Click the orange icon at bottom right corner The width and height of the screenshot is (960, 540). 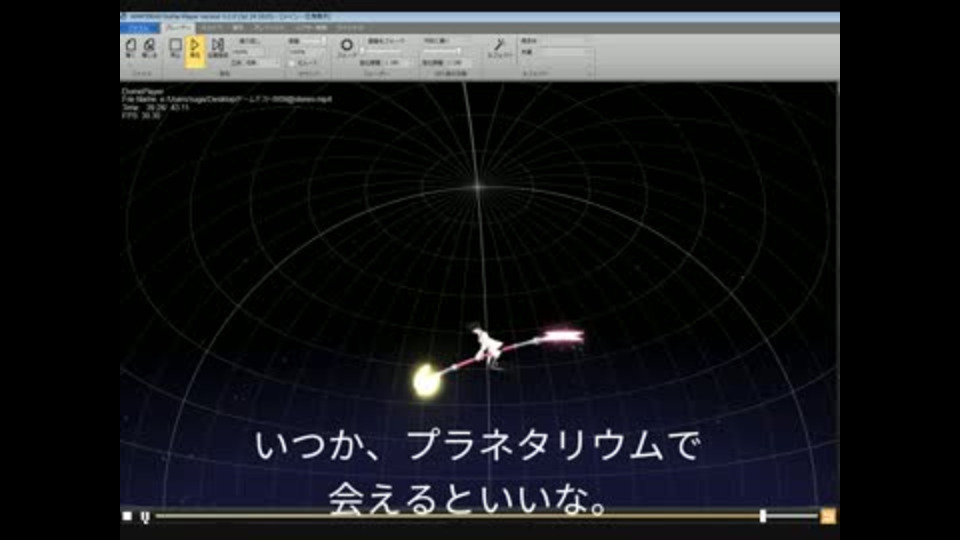point(828,516)
